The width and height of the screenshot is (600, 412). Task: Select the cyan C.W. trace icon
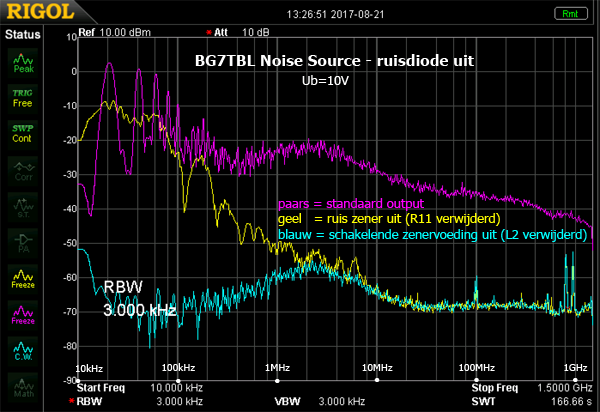[23, 351]
